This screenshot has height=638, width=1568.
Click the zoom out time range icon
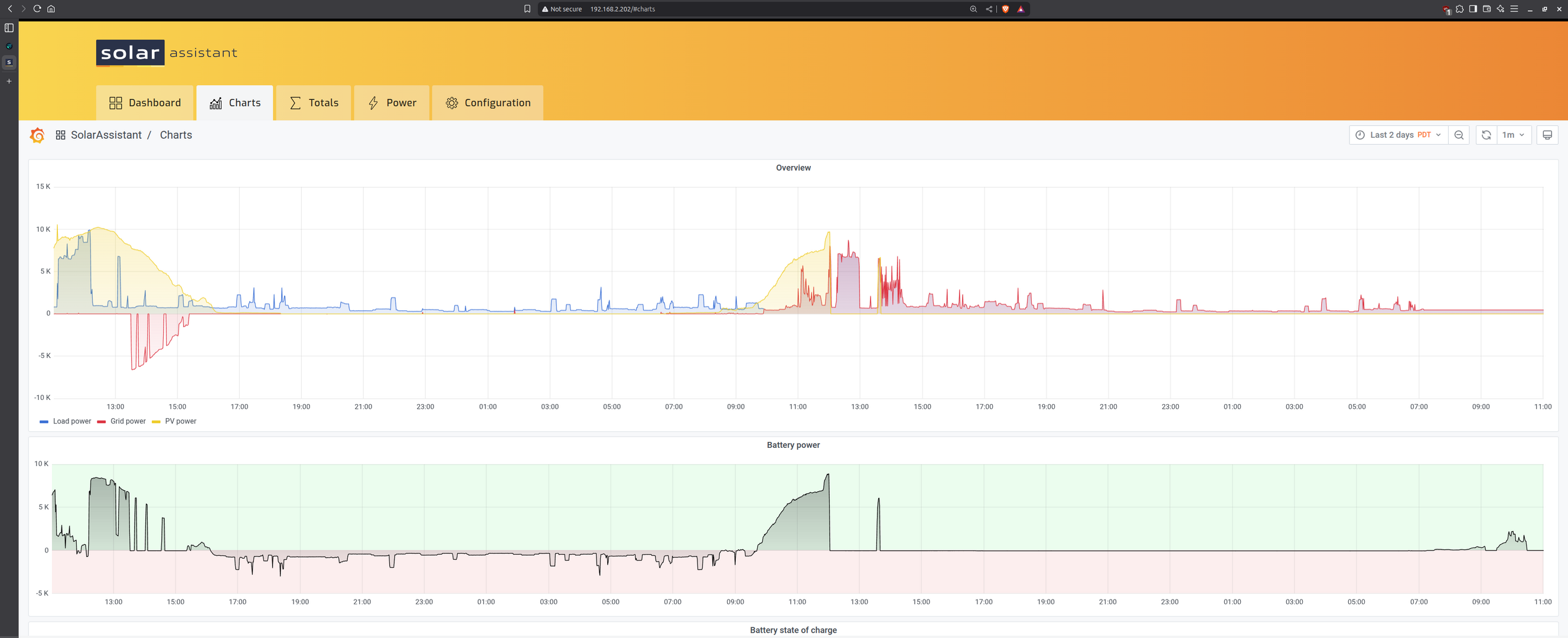click(x=1459, y=135)
